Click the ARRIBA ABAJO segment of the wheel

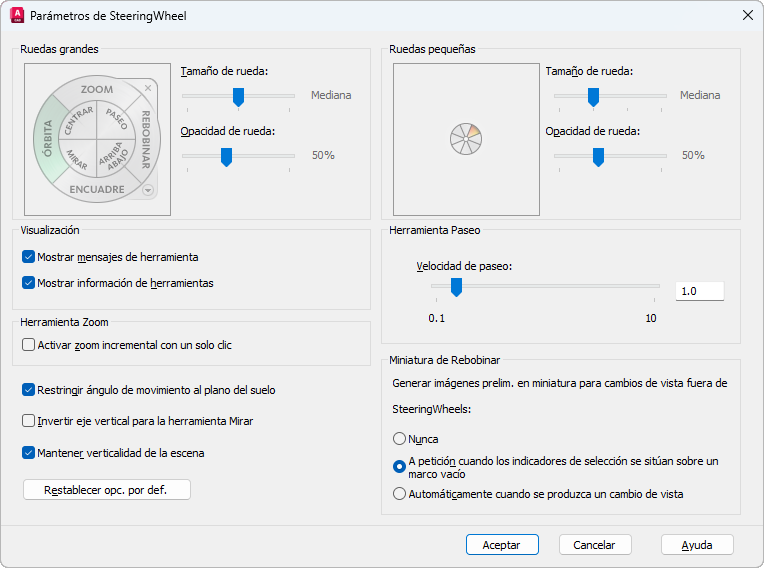point(115,158)
